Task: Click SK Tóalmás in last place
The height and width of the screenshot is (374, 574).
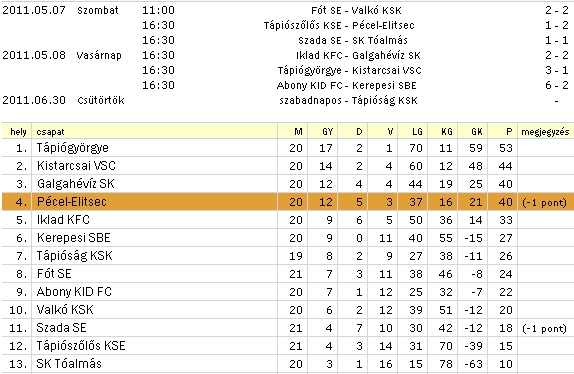Action: pyautogui.click(x=69, y=363)
